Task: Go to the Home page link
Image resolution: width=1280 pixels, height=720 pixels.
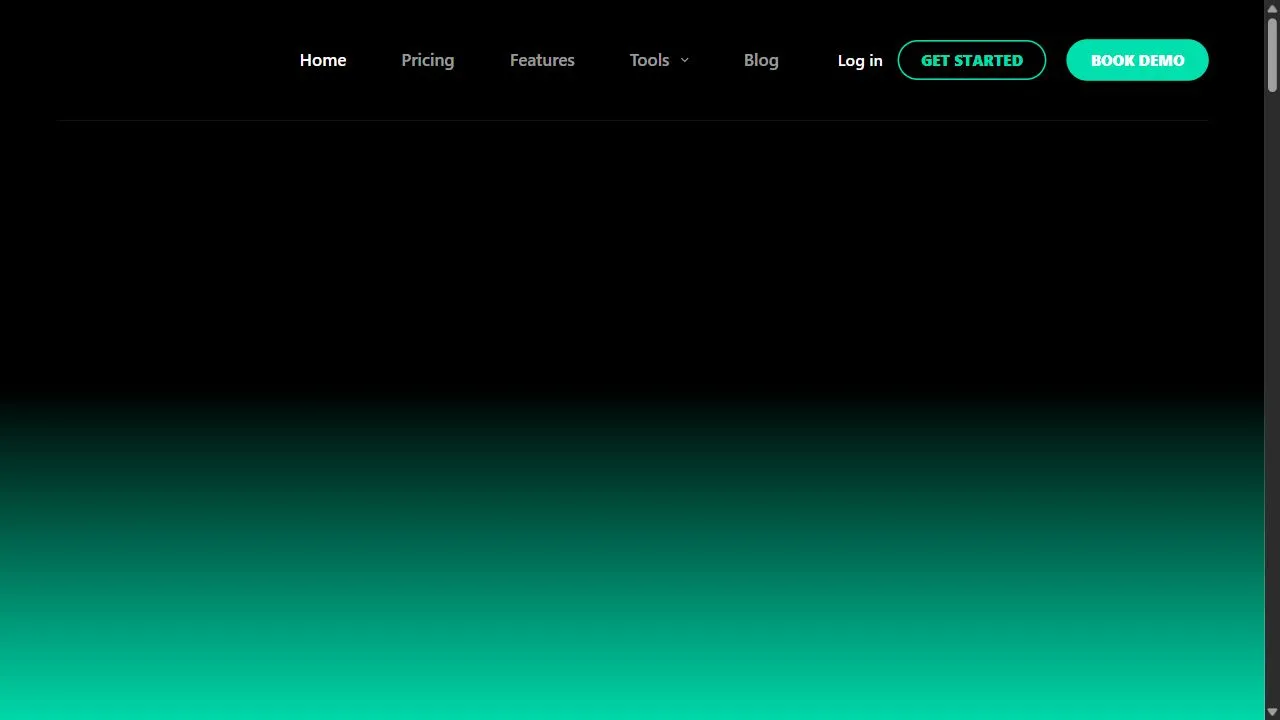Action: click(323, 60)
